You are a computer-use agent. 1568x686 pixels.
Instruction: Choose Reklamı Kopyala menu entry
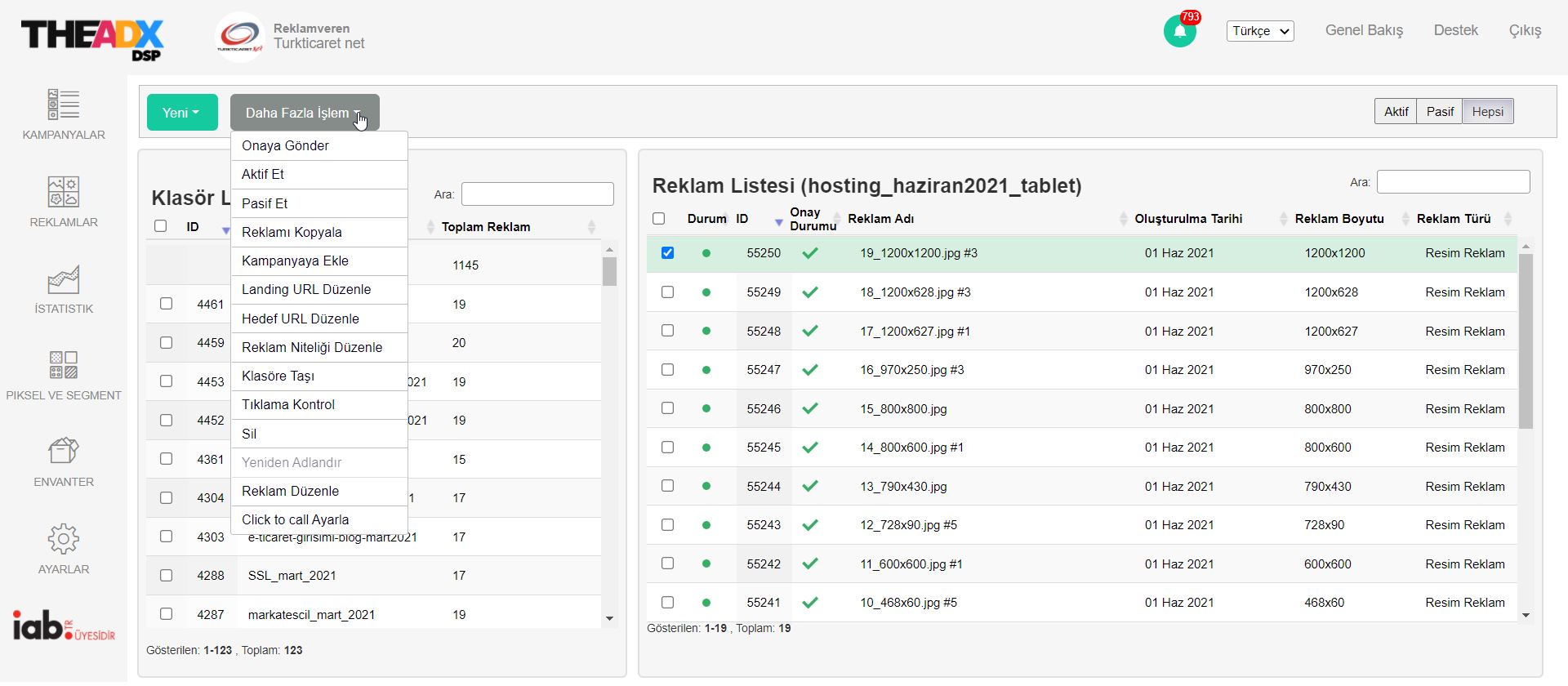click(x=319, y=233)
